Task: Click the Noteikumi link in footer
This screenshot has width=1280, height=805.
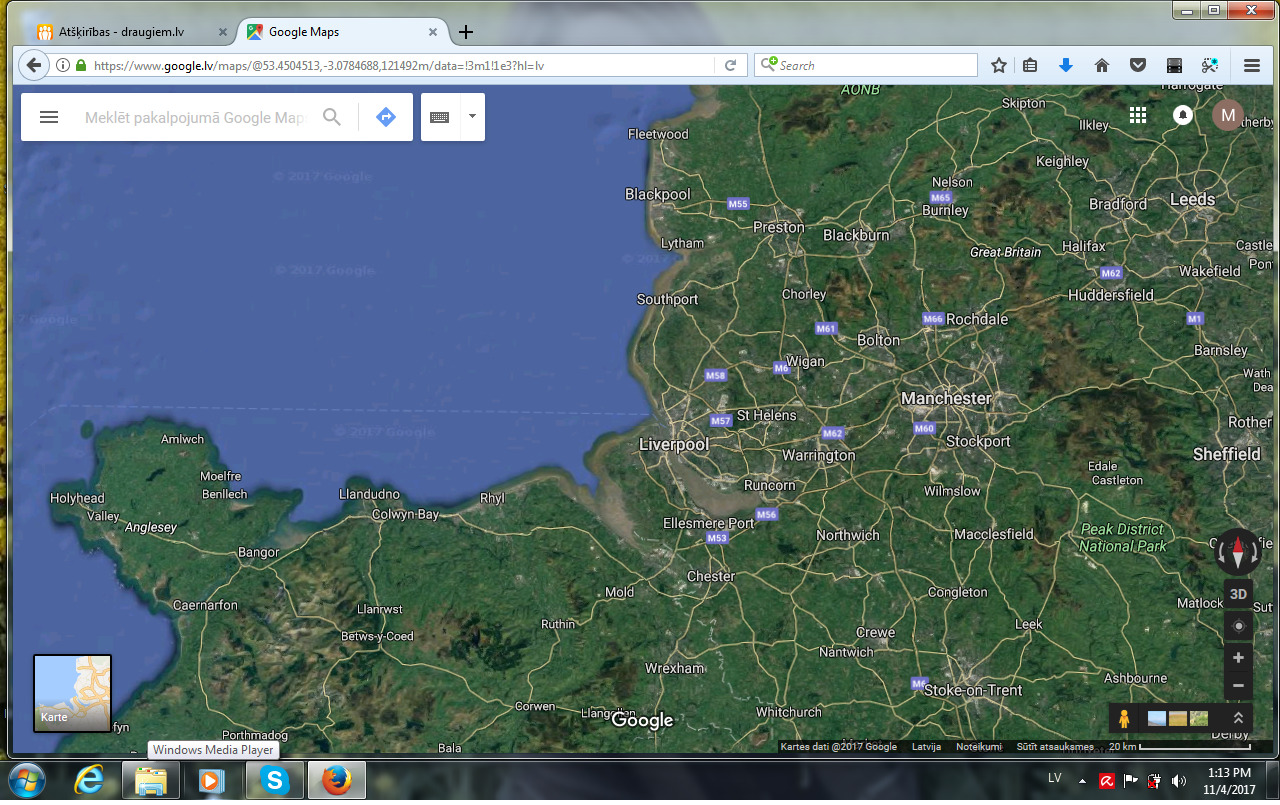Action: [978, 747]
